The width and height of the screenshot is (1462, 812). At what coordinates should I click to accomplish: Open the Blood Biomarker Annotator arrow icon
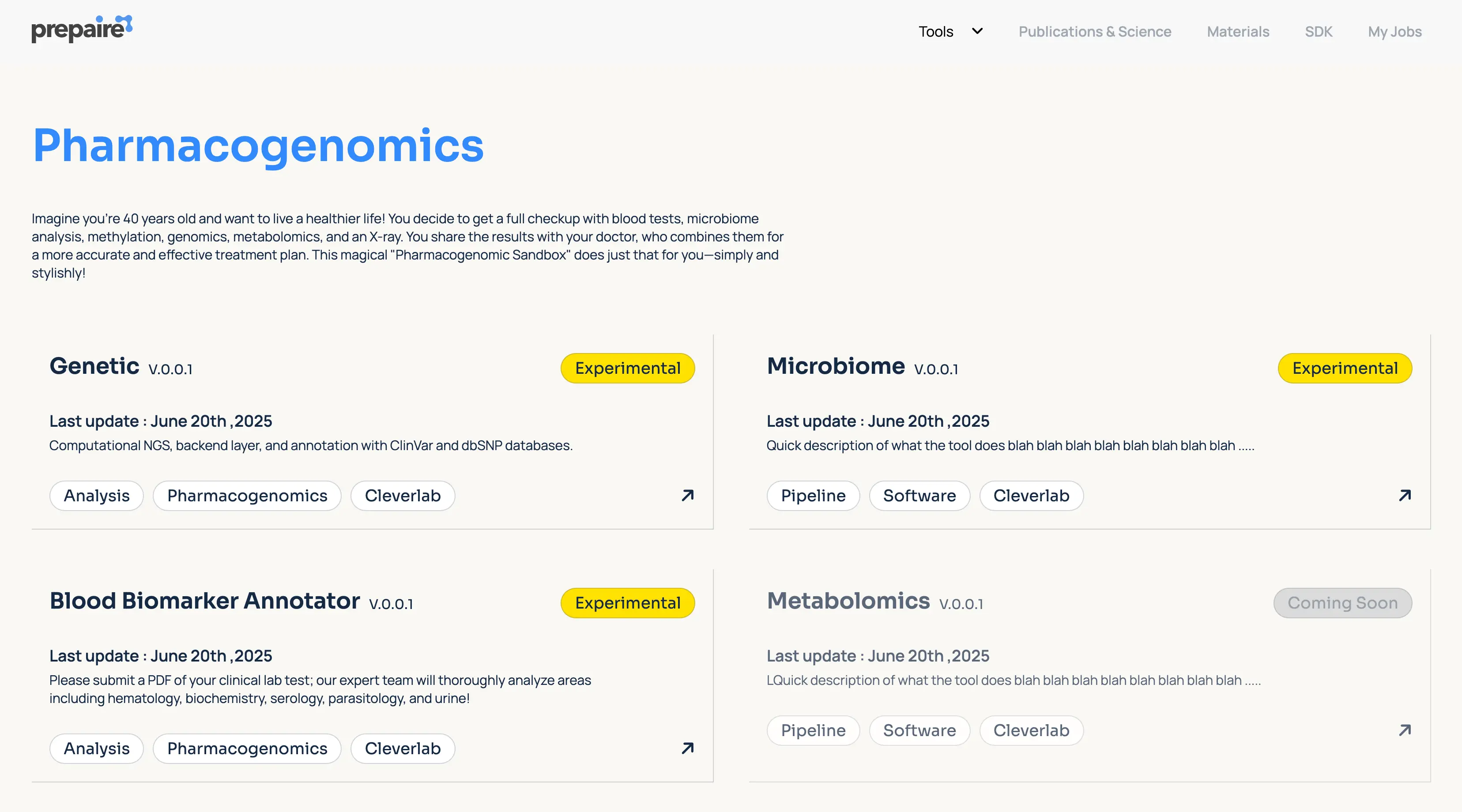click(x=687, y=748)
